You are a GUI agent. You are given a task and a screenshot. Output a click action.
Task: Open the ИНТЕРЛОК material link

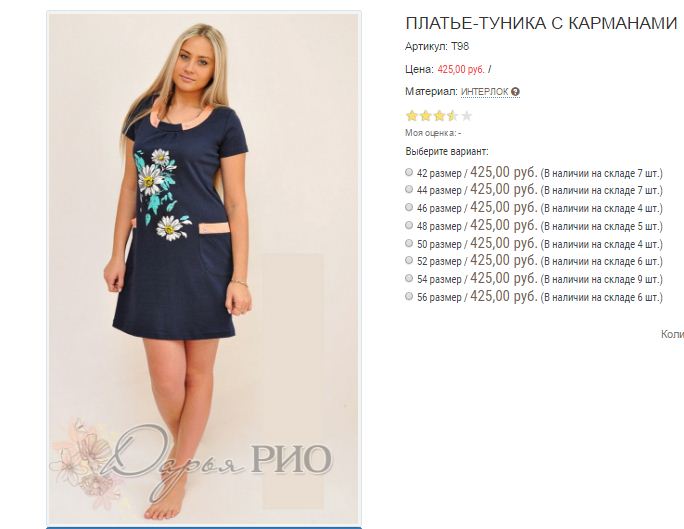point(484,92)
